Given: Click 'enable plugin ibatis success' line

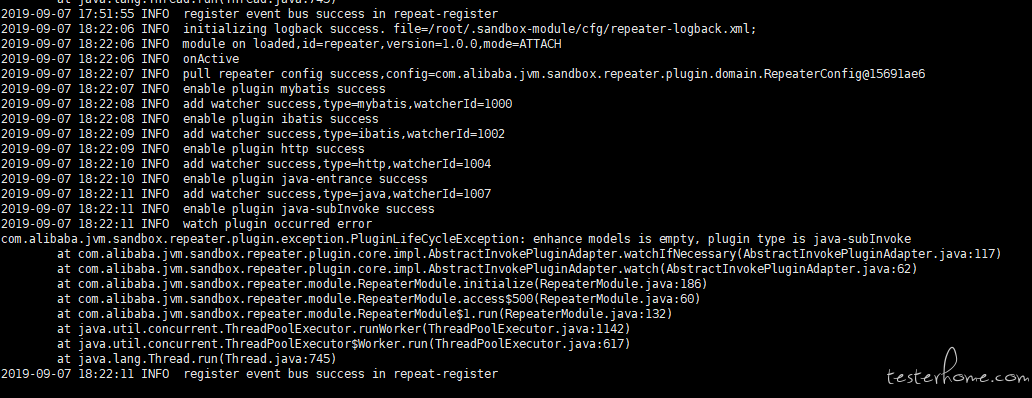Looking at the screenshot, I should pos(190,119).
